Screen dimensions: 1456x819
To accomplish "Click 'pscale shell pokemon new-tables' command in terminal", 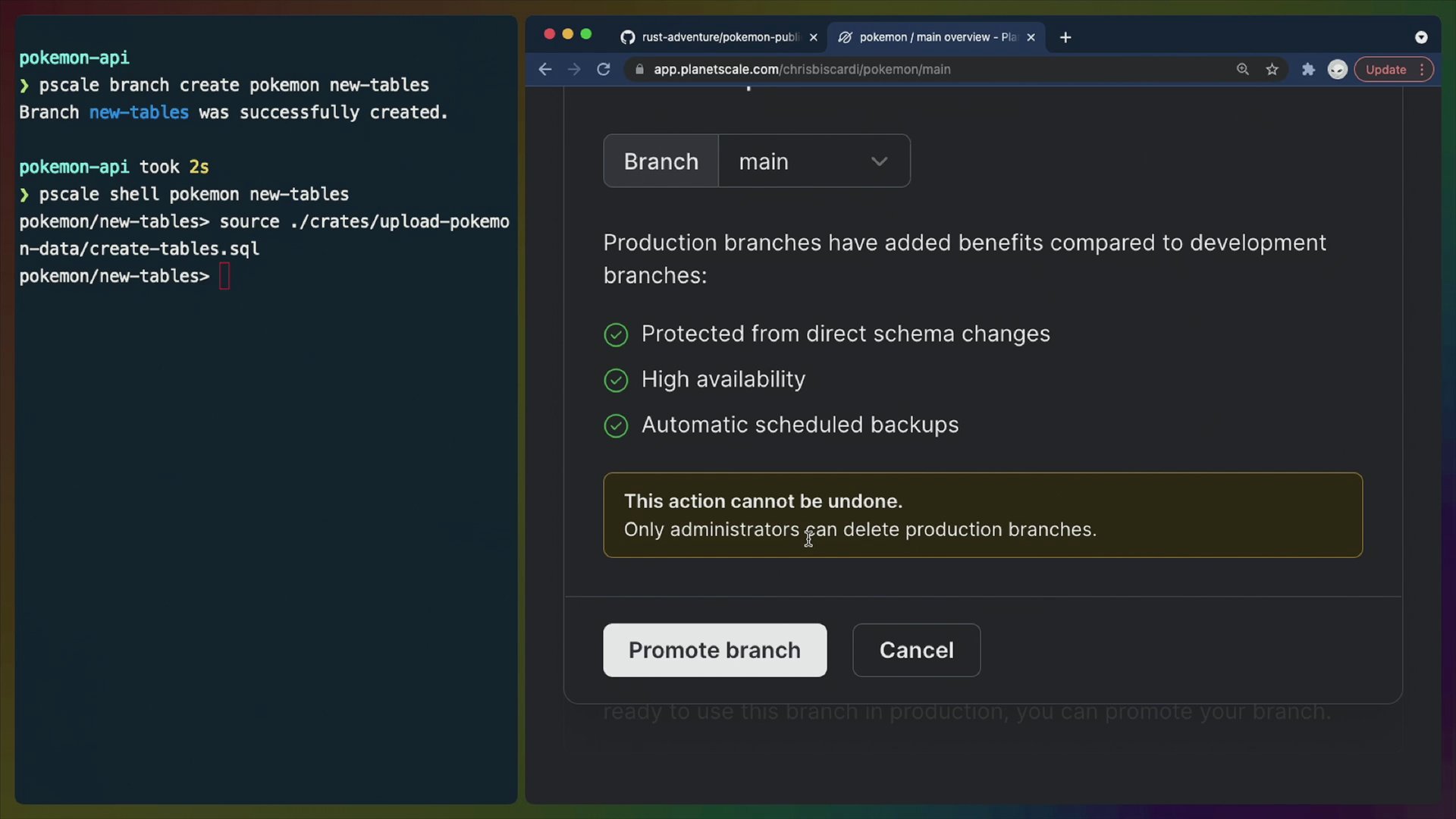I will tap(194, 194).
